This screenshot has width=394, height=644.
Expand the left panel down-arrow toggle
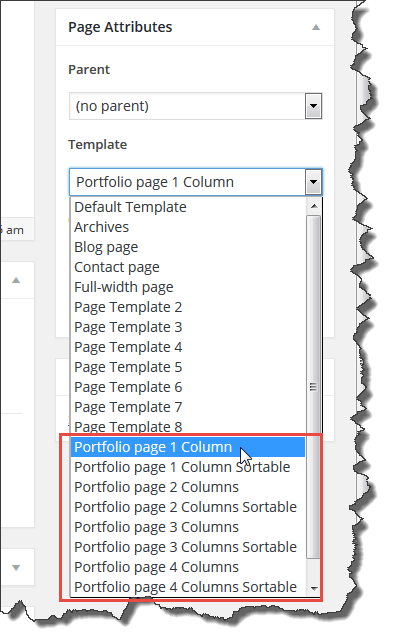click(x=16, y=568)
